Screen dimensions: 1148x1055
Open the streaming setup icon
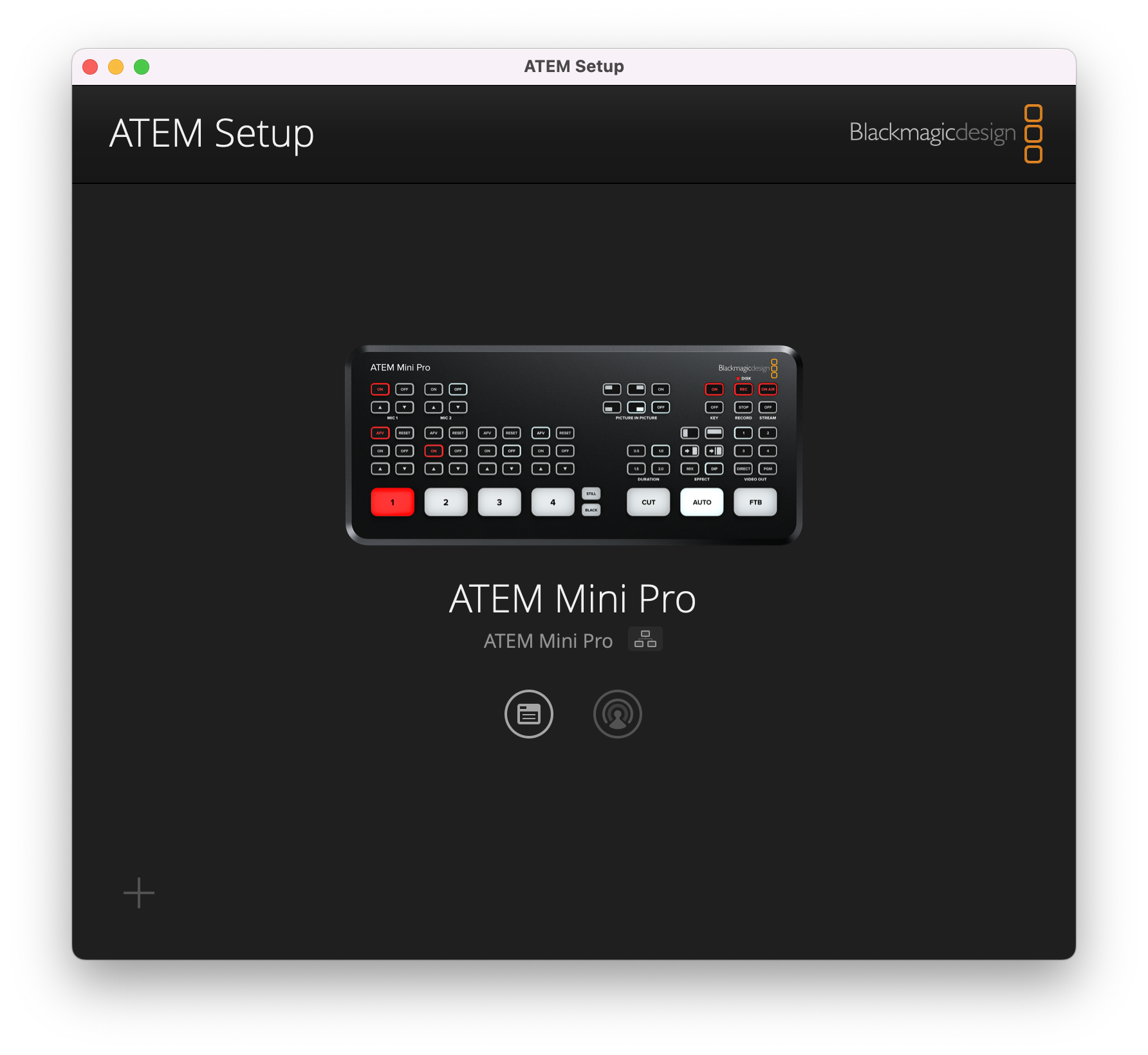(618, 714)
